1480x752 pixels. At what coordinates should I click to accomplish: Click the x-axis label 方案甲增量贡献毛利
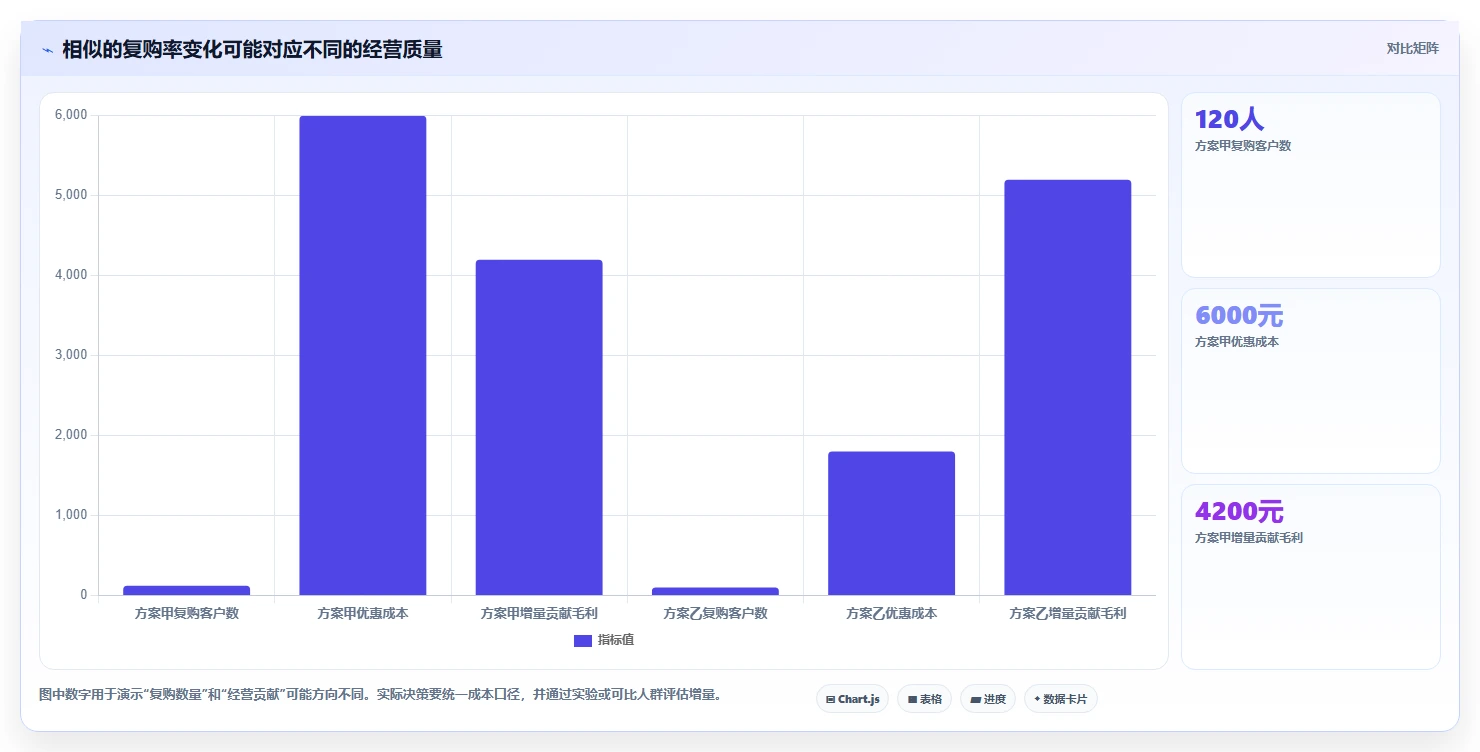(x=539, y=613)
